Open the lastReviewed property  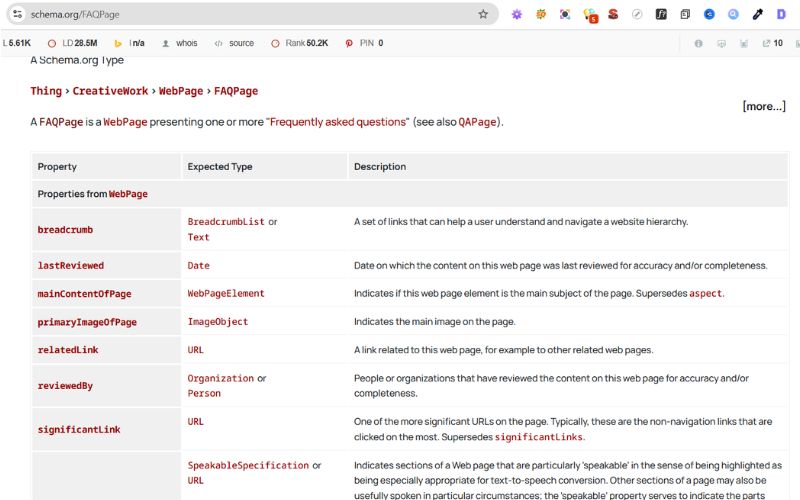71,265
